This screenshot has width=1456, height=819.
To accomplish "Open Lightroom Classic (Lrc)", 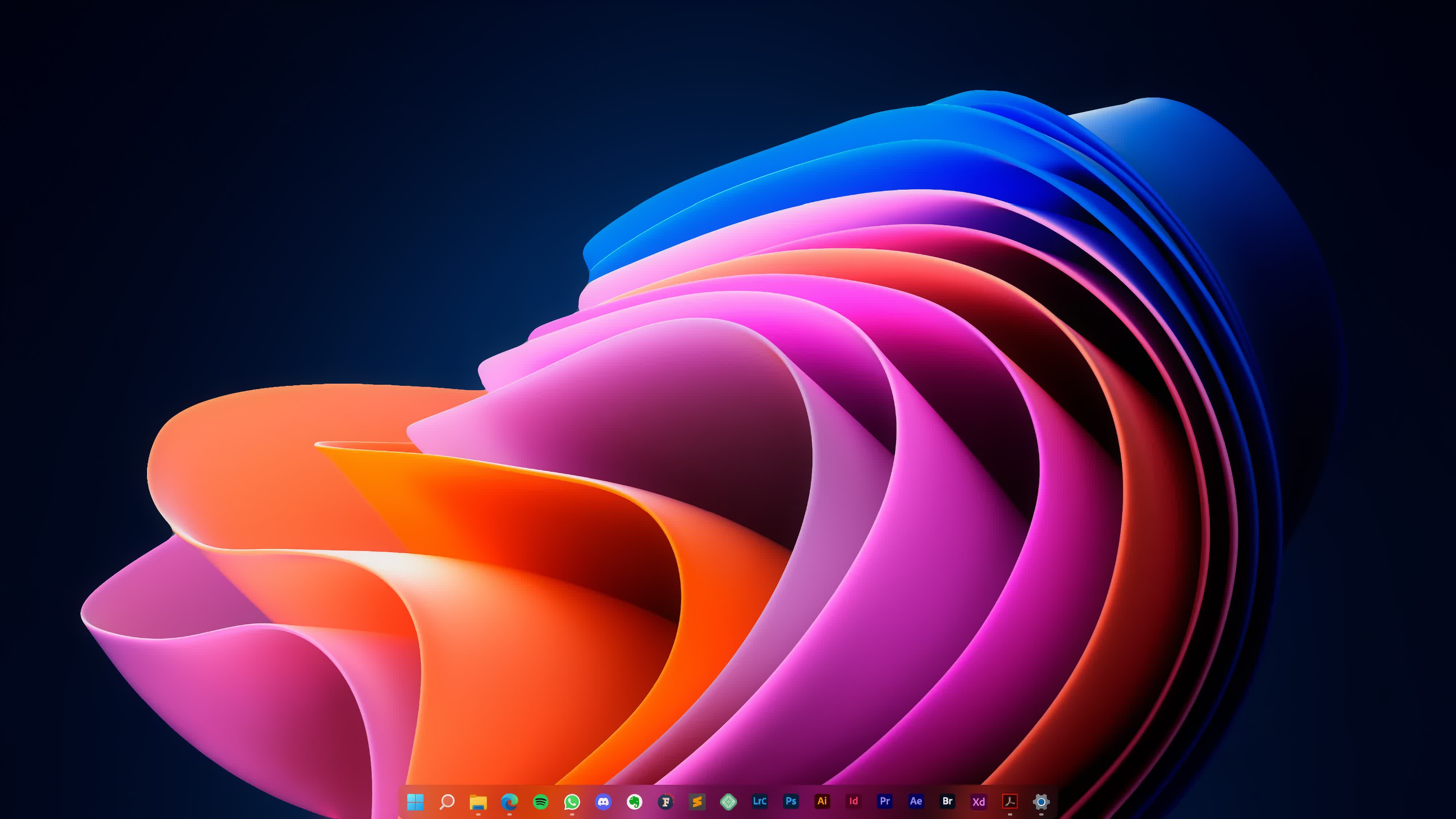I will [x=760, y=801].
